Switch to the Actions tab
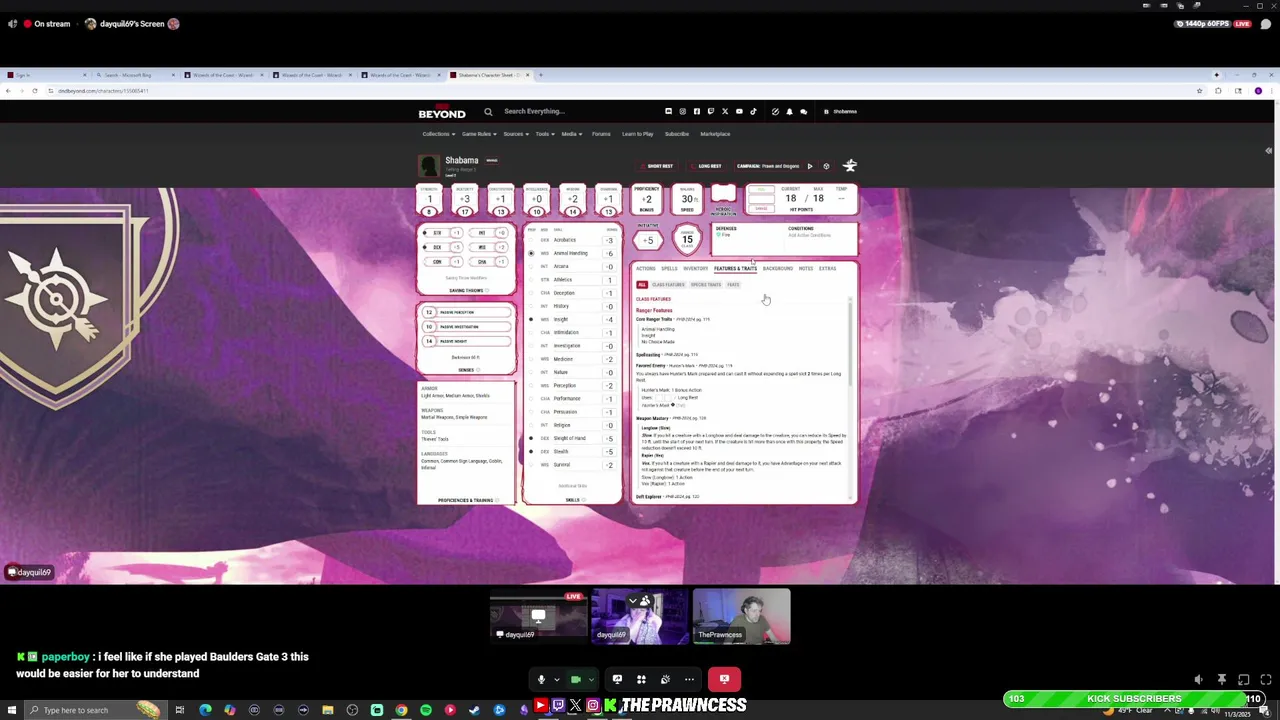This screenshot has height=720, width=1280. click(x=646, y=269)
